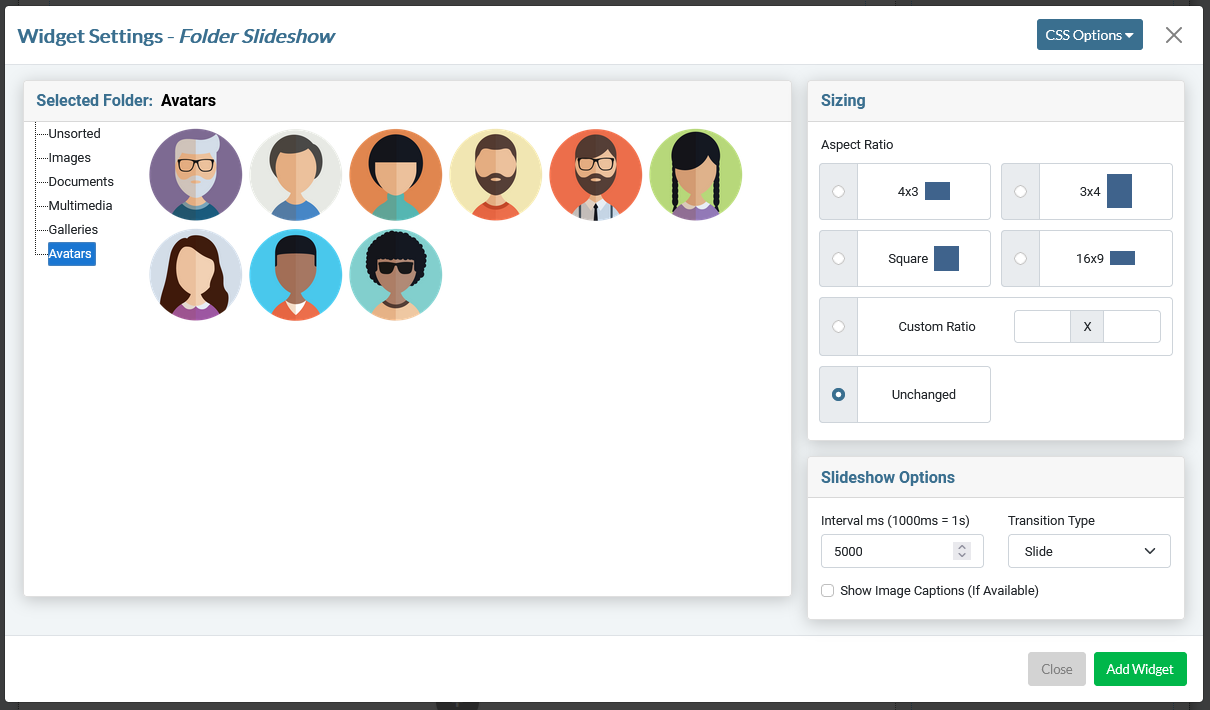Click the Custom Ratio label
Screen dimensions: 1210x710
pos(937,327)
